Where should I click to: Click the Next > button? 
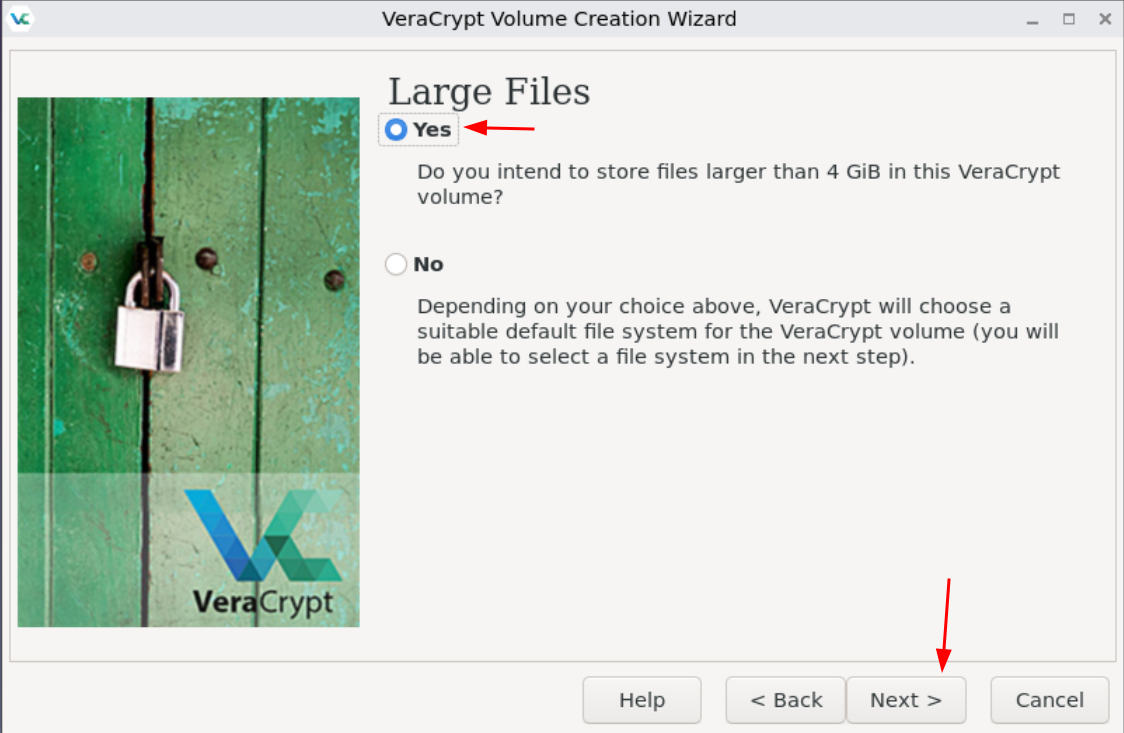906,700
